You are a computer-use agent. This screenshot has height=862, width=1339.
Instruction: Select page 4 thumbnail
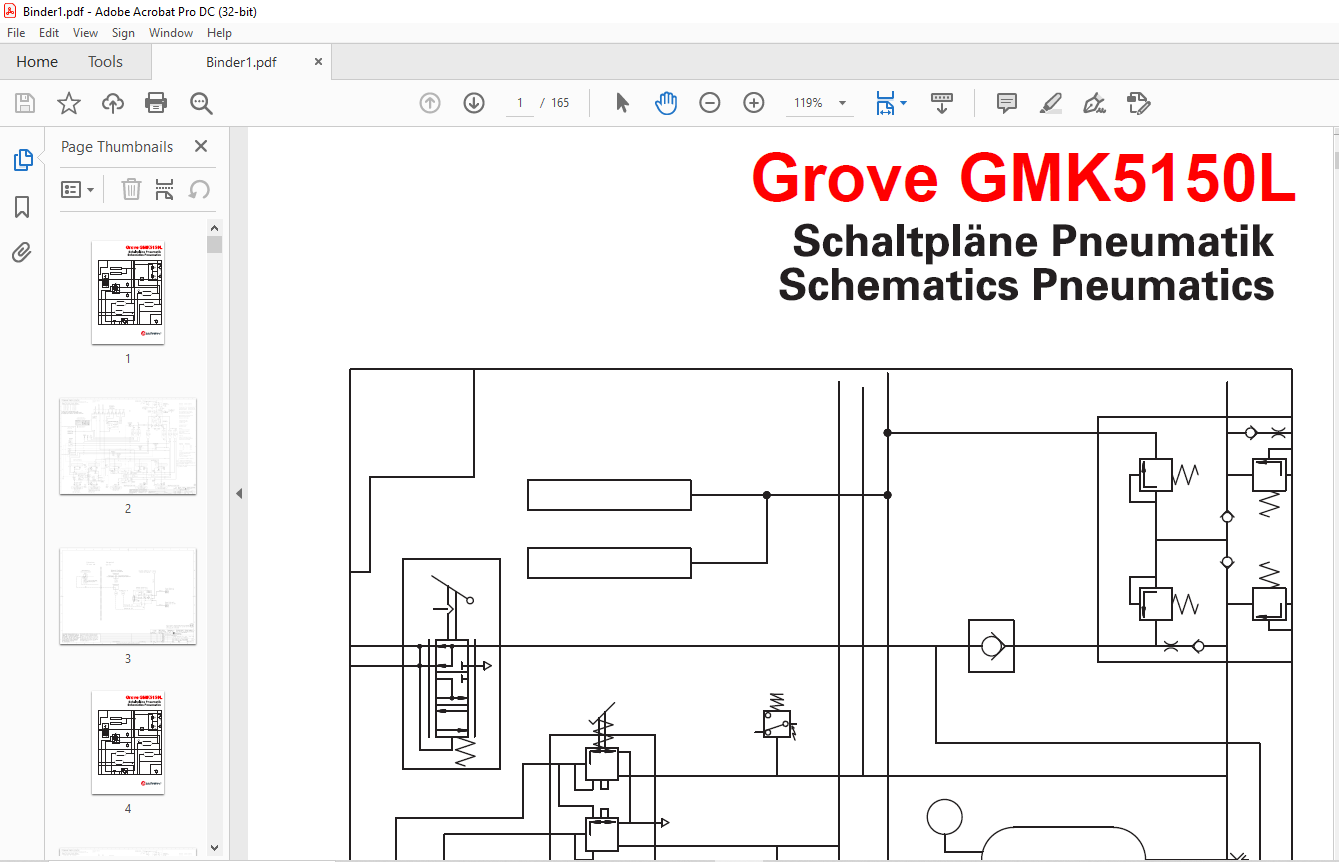[128, 742]
